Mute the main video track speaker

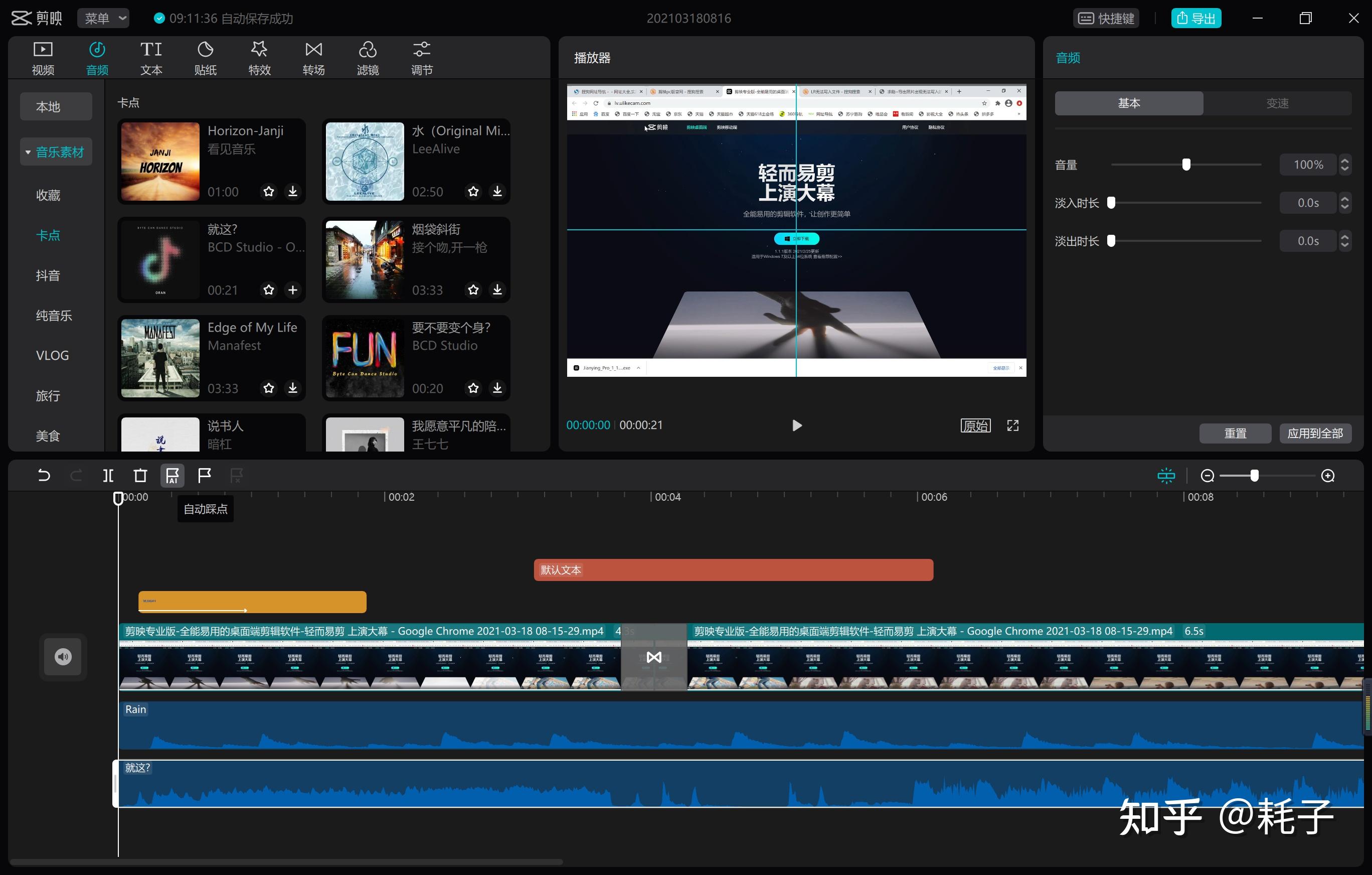[63, 657]
